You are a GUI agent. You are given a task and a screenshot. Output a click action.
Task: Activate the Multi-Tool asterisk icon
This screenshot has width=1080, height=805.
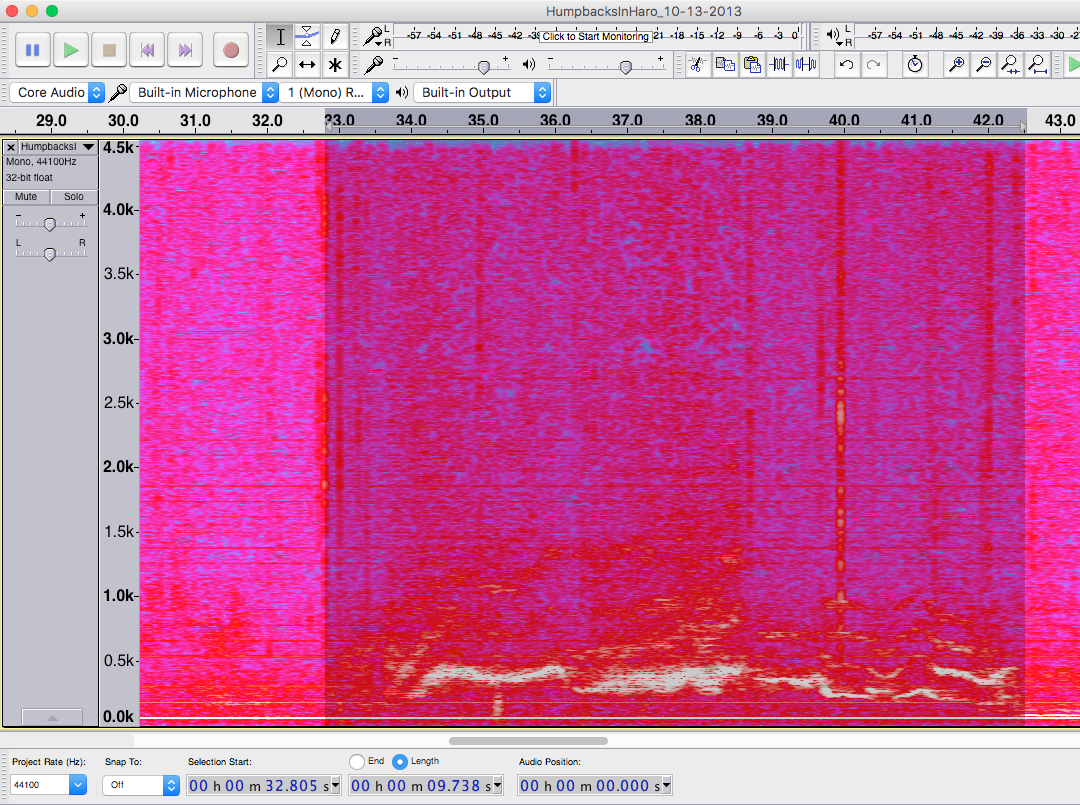[x=334, y=65]
